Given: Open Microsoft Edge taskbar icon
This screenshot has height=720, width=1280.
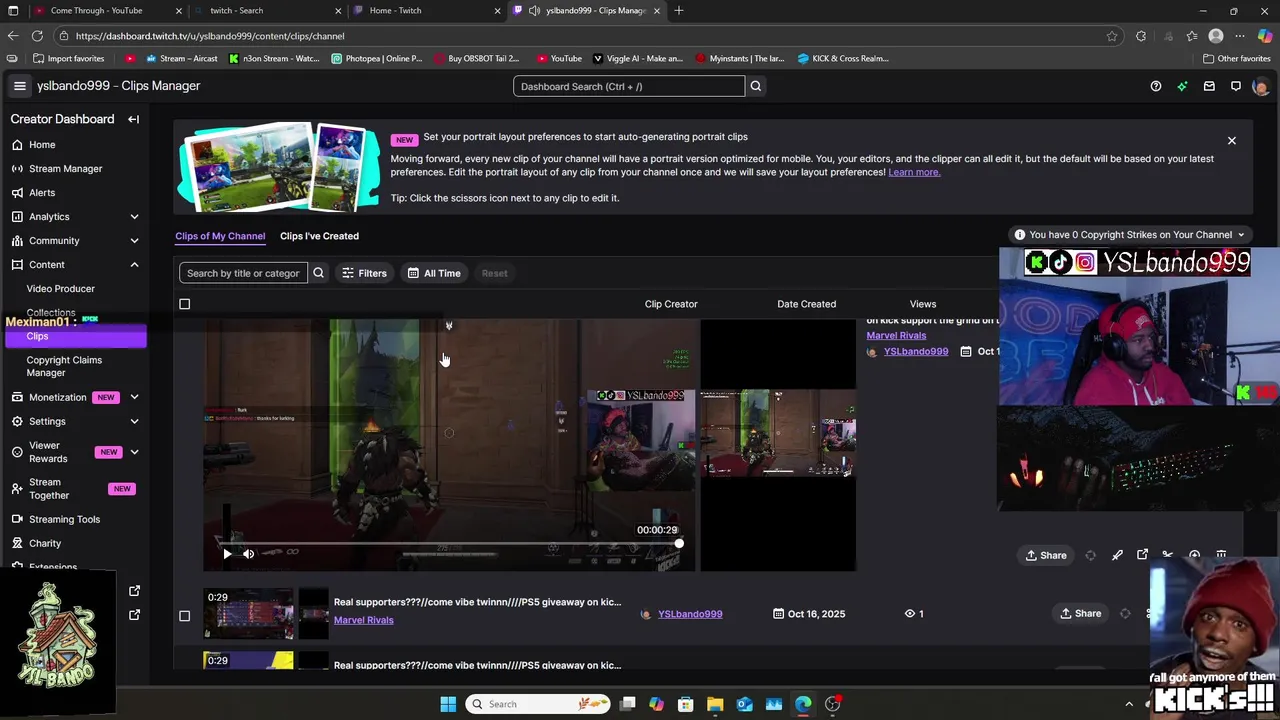Looking at the screenshot, I should [x=803, y=704].
